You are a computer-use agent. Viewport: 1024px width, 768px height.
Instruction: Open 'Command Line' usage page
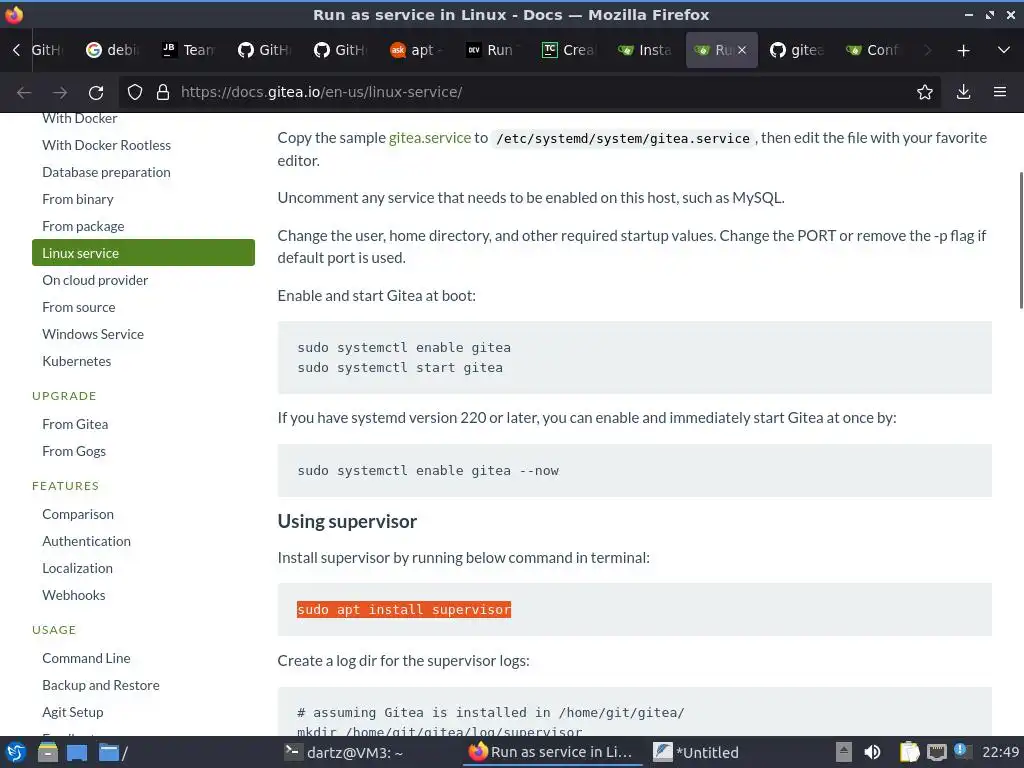point(86,658)
